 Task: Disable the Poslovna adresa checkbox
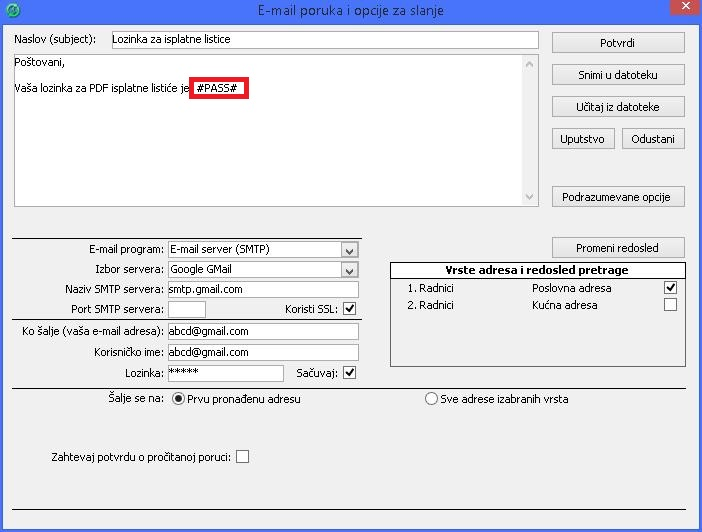click(x=670, y=288)
